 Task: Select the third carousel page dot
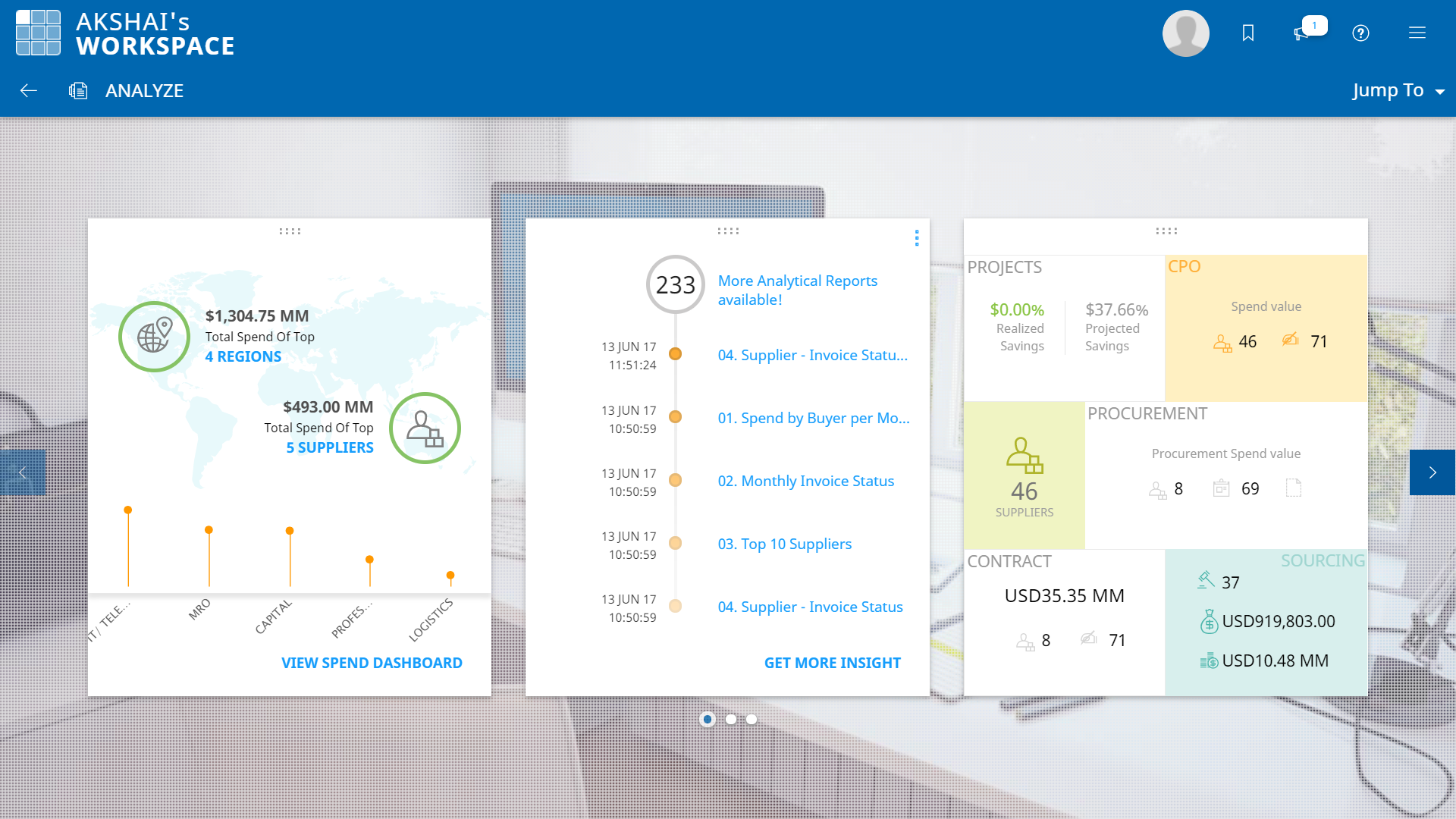pyautogui.click(x=752, y=719)
